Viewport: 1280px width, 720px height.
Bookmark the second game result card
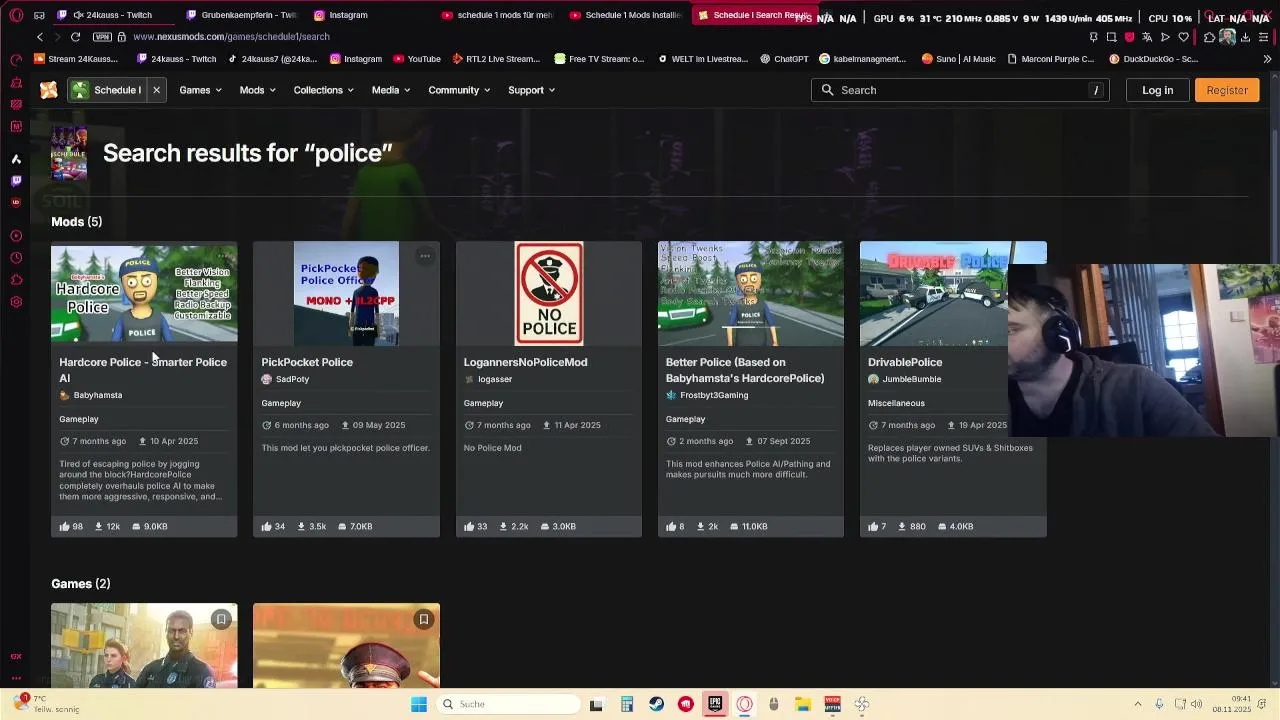(423, 619)
